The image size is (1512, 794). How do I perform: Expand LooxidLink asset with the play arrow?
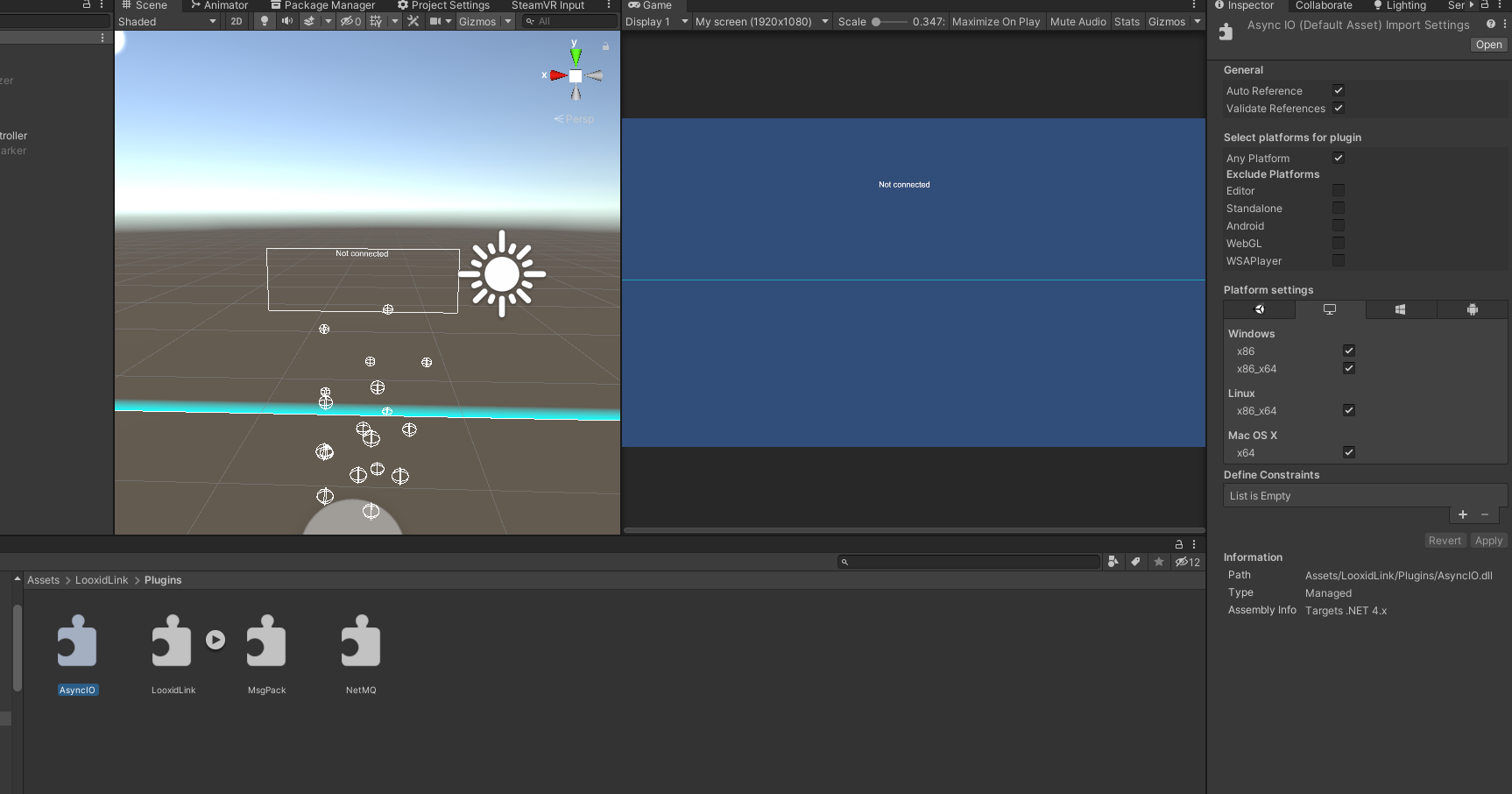(x=215, y=640)
